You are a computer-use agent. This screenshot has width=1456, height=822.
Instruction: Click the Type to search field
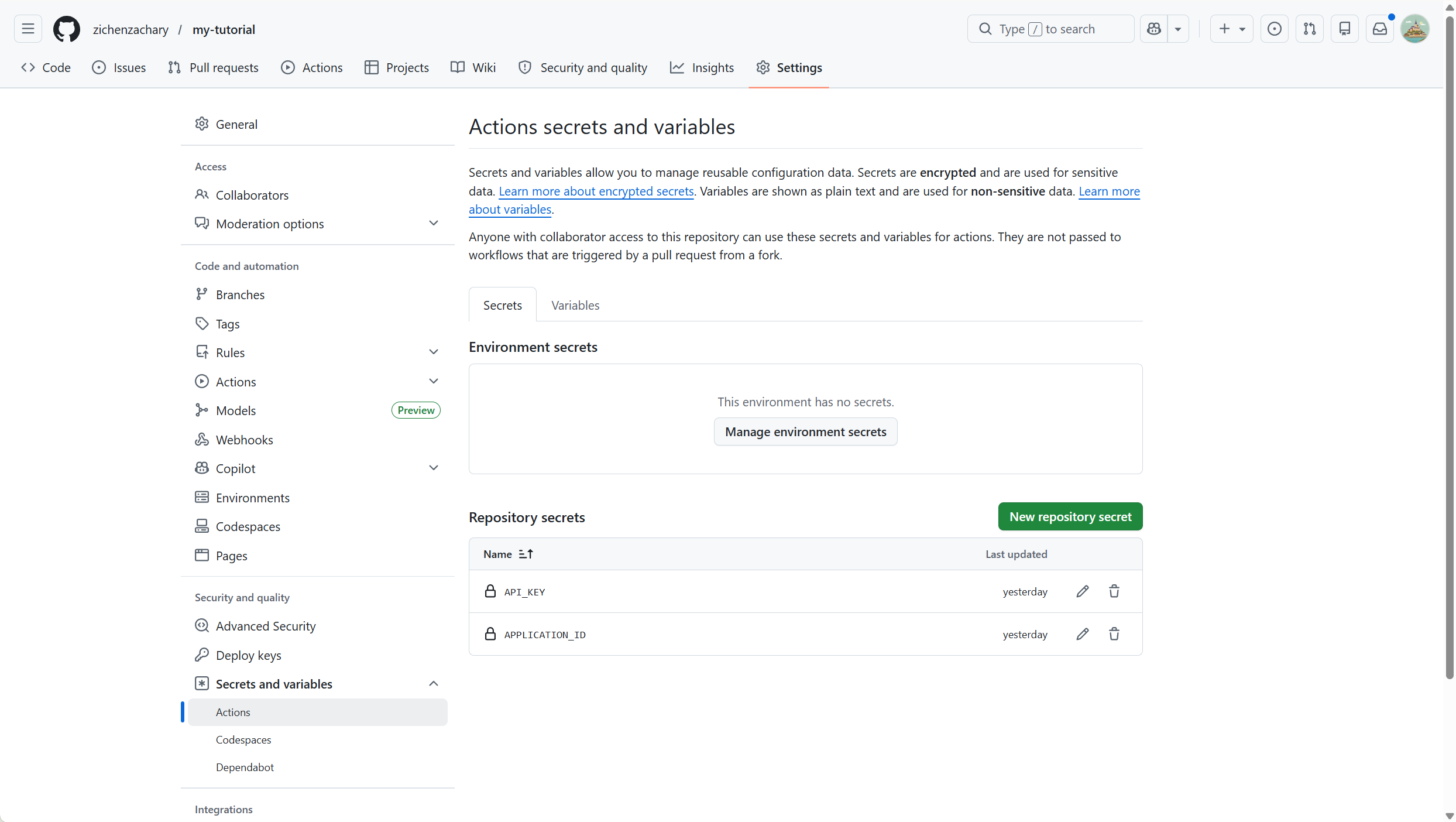point(1050,29)
